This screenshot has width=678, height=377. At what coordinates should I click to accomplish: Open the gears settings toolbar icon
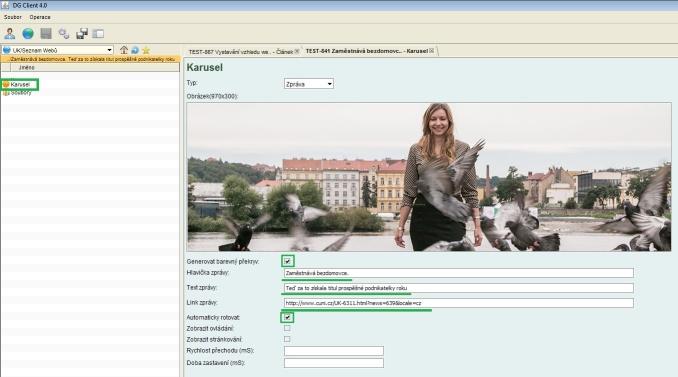click(x=64, y=33)
